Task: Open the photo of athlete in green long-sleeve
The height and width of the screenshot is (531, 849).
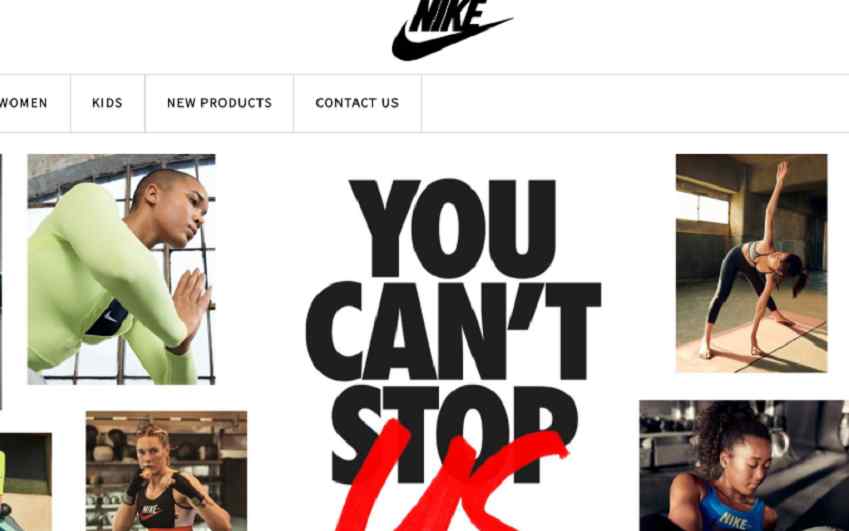Action: point(121,269)
